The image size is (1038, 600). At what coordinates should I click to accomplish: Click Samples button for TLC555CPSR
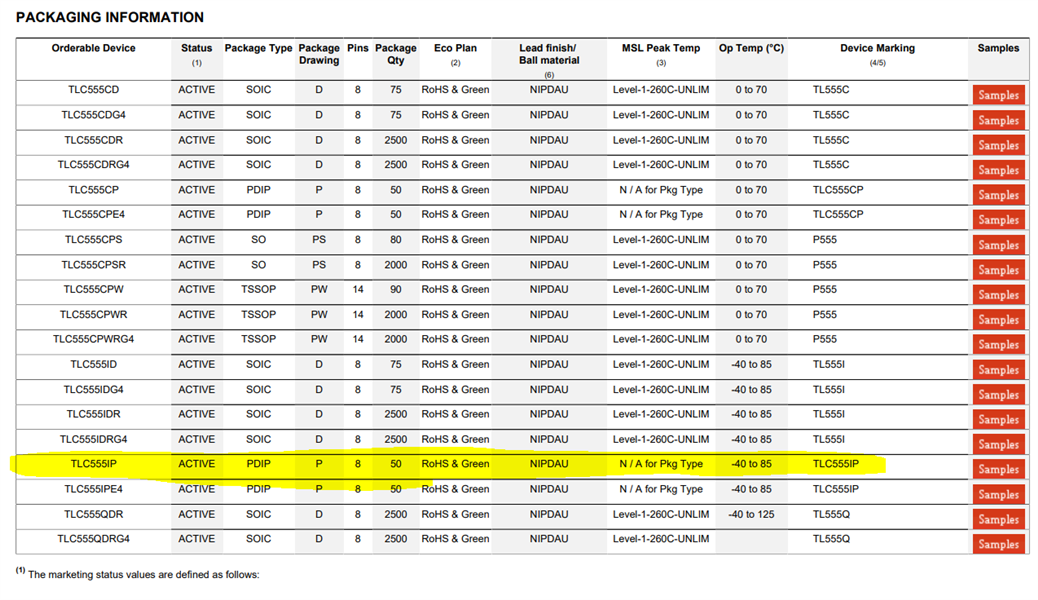tap(998, 270)
